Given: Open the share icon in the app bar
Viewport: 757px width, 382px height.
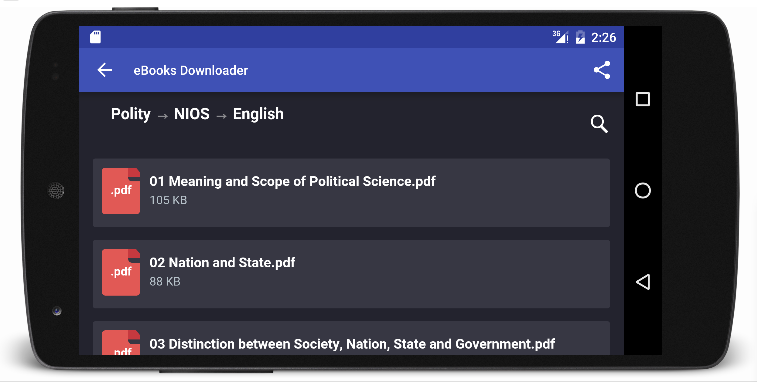Looking at the screenshot, I should click(x=602, y=70).
